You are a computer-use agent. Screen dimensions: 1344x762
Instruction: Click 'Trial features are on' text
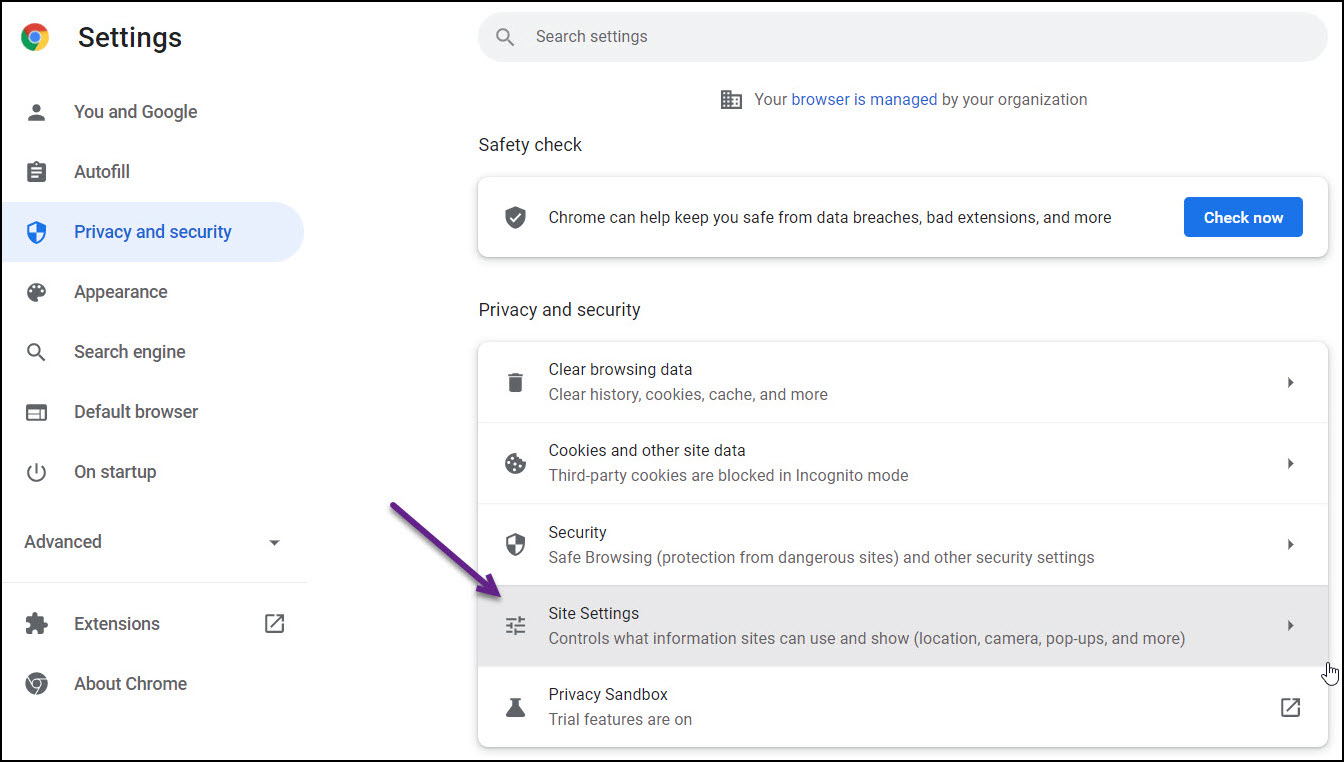click(620, 719)
